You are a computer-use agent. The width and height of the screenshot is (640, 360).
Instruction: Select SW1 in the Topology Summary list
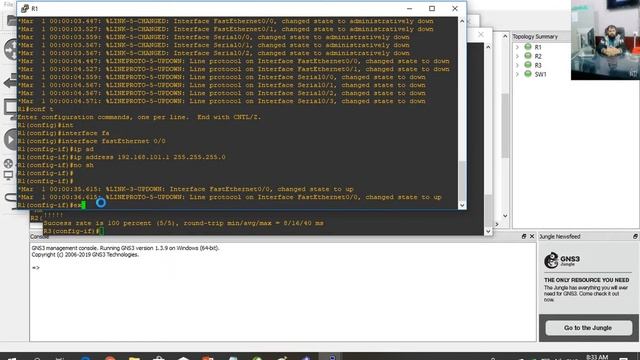tap(540, 74)
